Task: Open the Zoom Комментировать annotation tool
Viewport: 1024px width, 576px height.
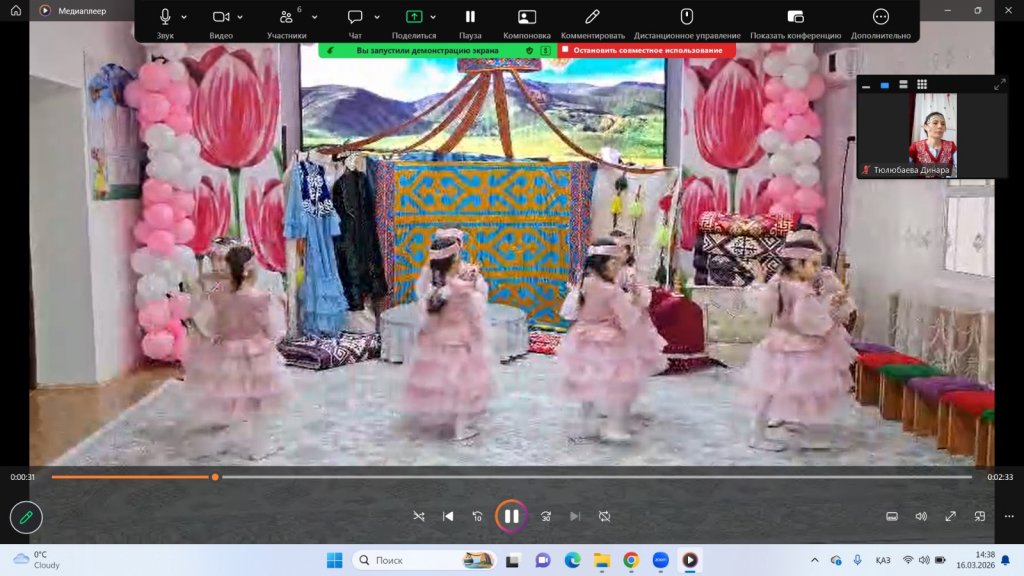Action: click(x=592, y=18)
